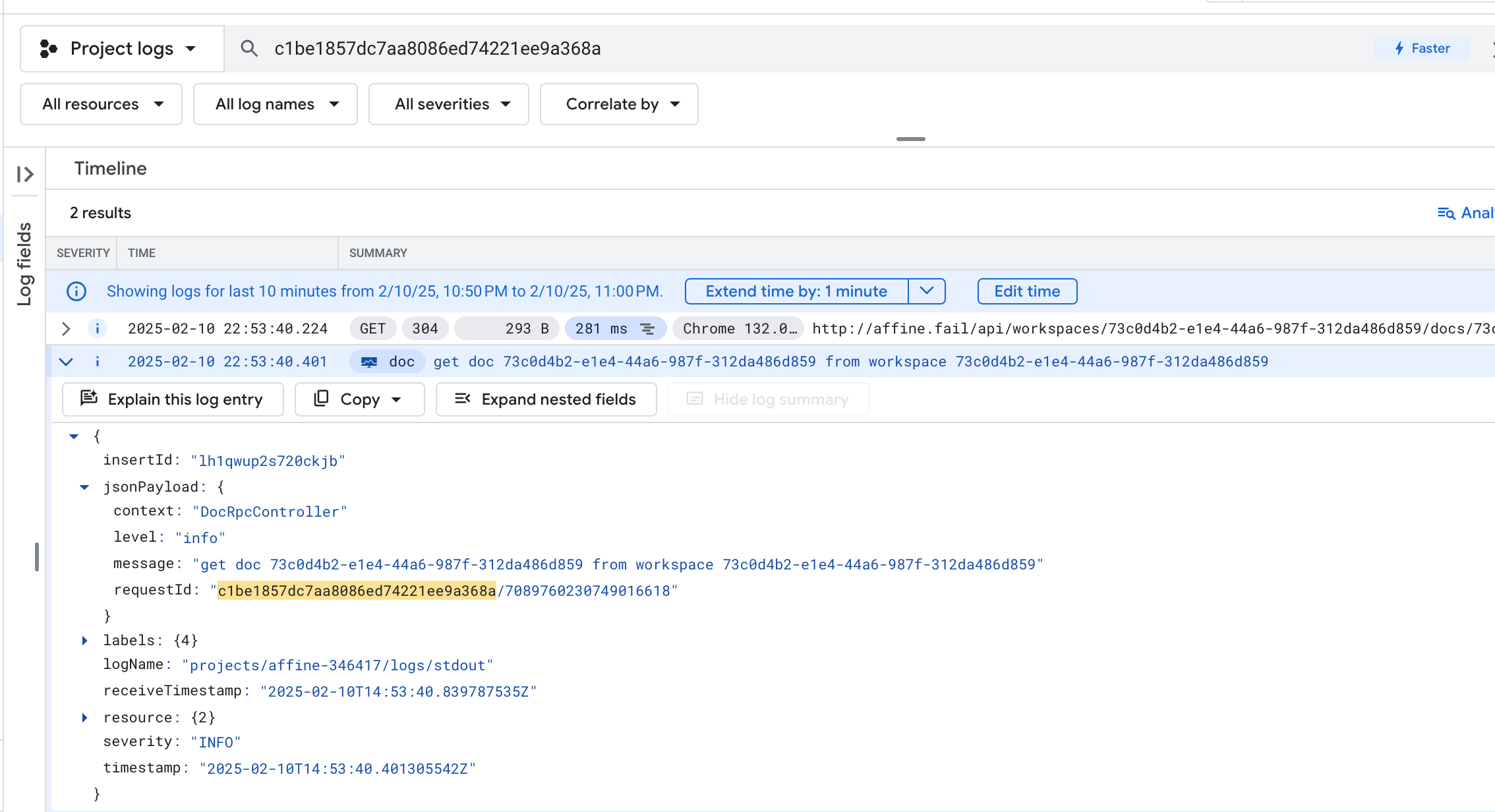Click the latency trace icon beside 281 ms

(647, 328)
